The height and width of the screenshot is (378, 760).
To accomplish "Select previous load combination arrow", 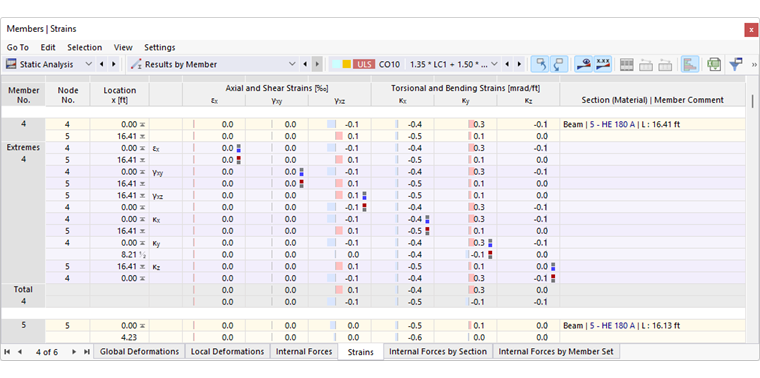I will [x=507, y=64].
